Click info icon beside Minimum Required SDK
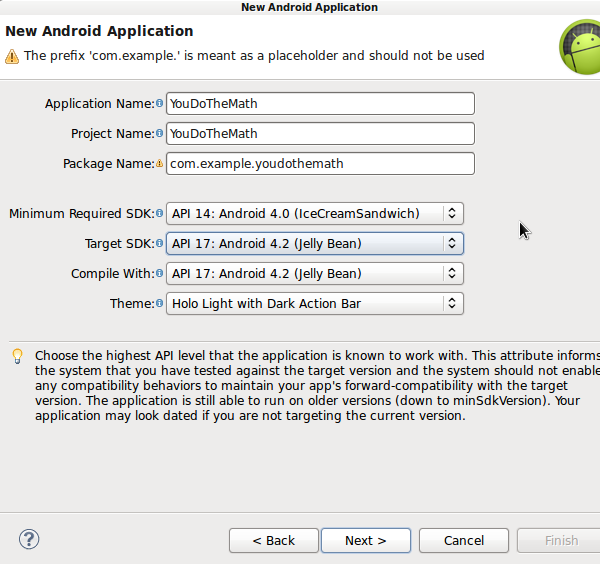This screenshot has width=600, height=564. pyautogui.click(x=159, y=214)
